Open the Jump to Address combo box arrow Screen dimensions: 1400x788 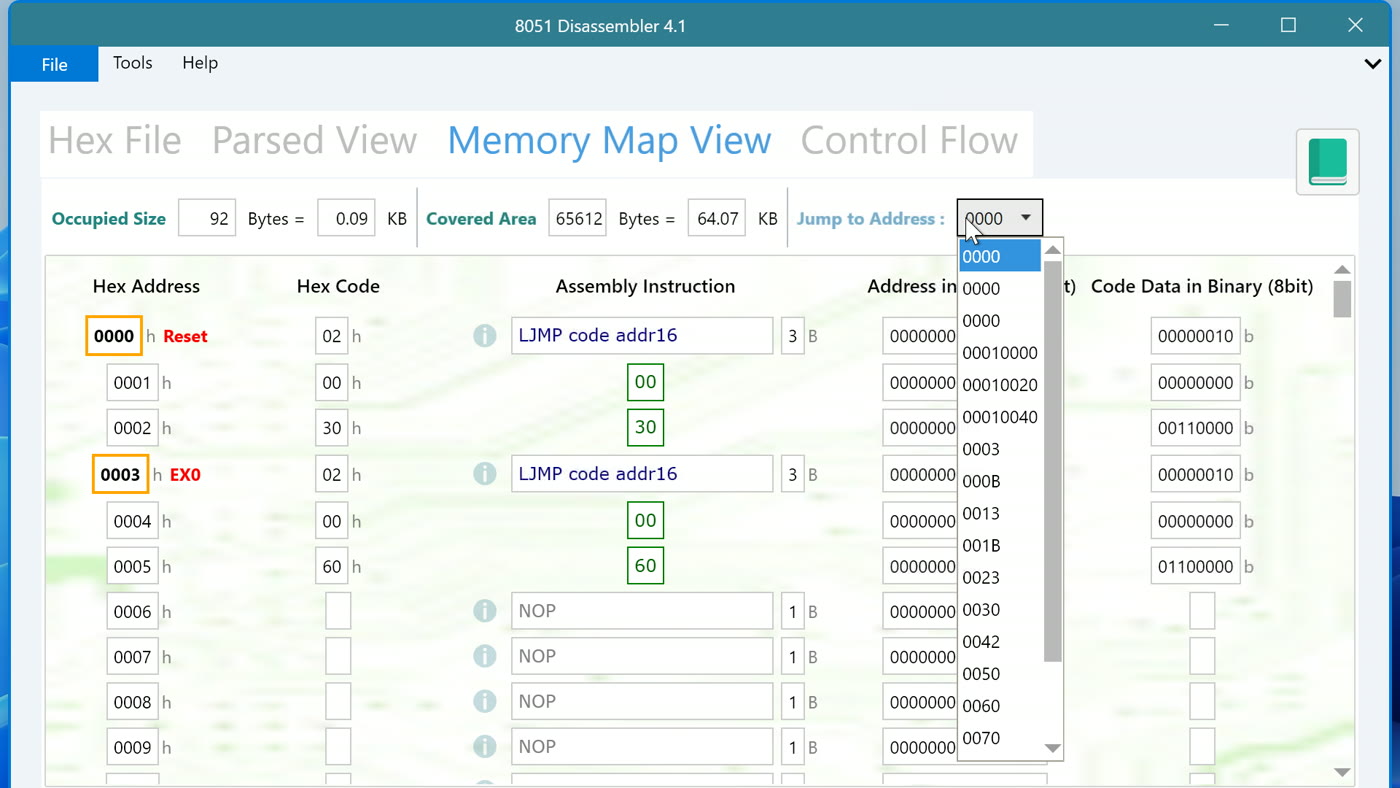tap(1025, 218)
